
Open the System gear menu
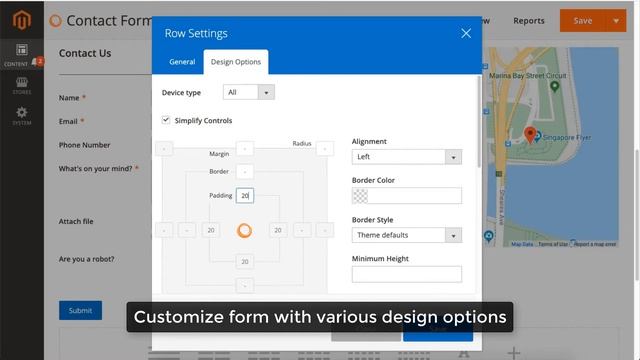pyautogui.click(x=22, y=116)
